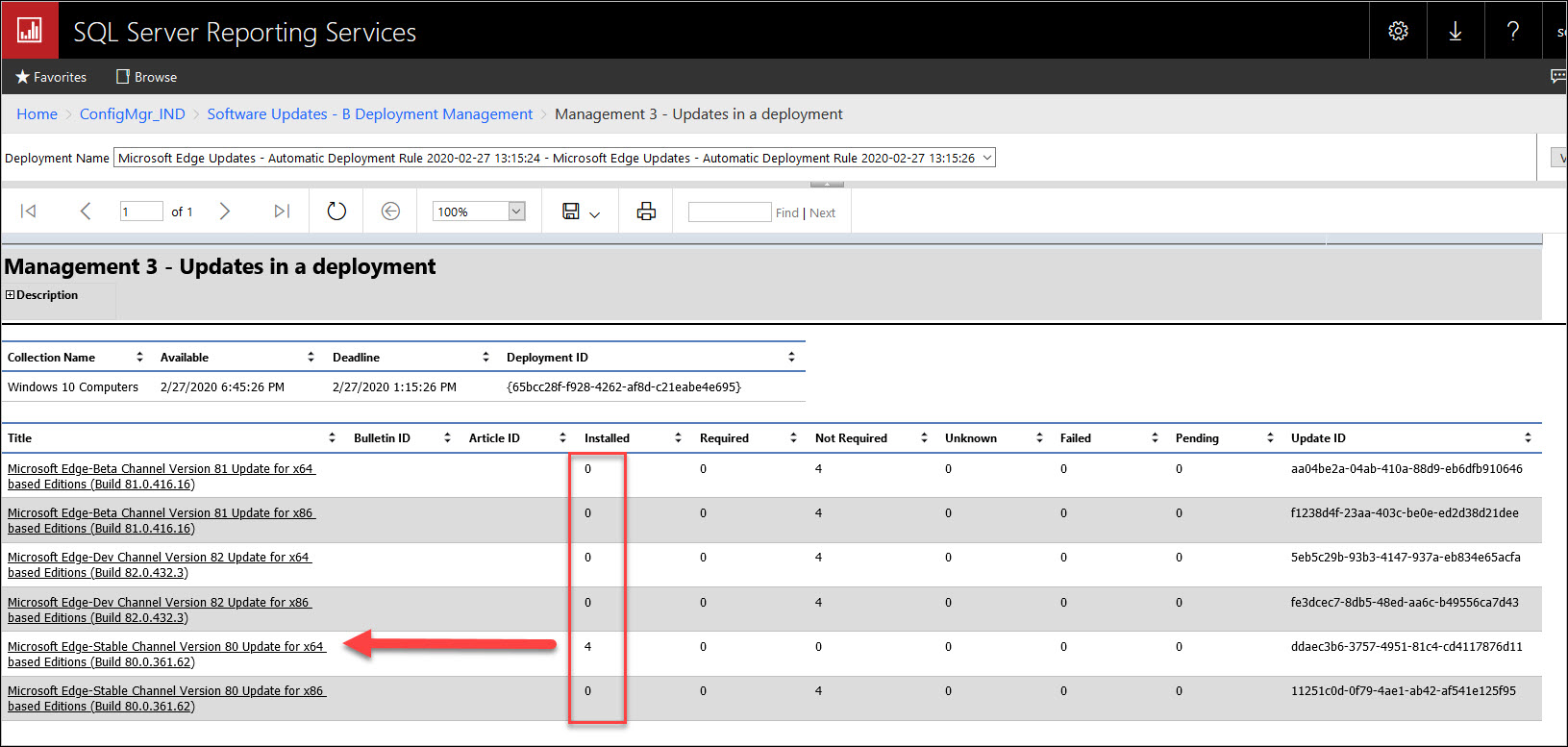The height and width of the screenshot is (747, 1568).
Task: Open Software Updates - B Deployment Management breadcrumb
Action: 370,113
